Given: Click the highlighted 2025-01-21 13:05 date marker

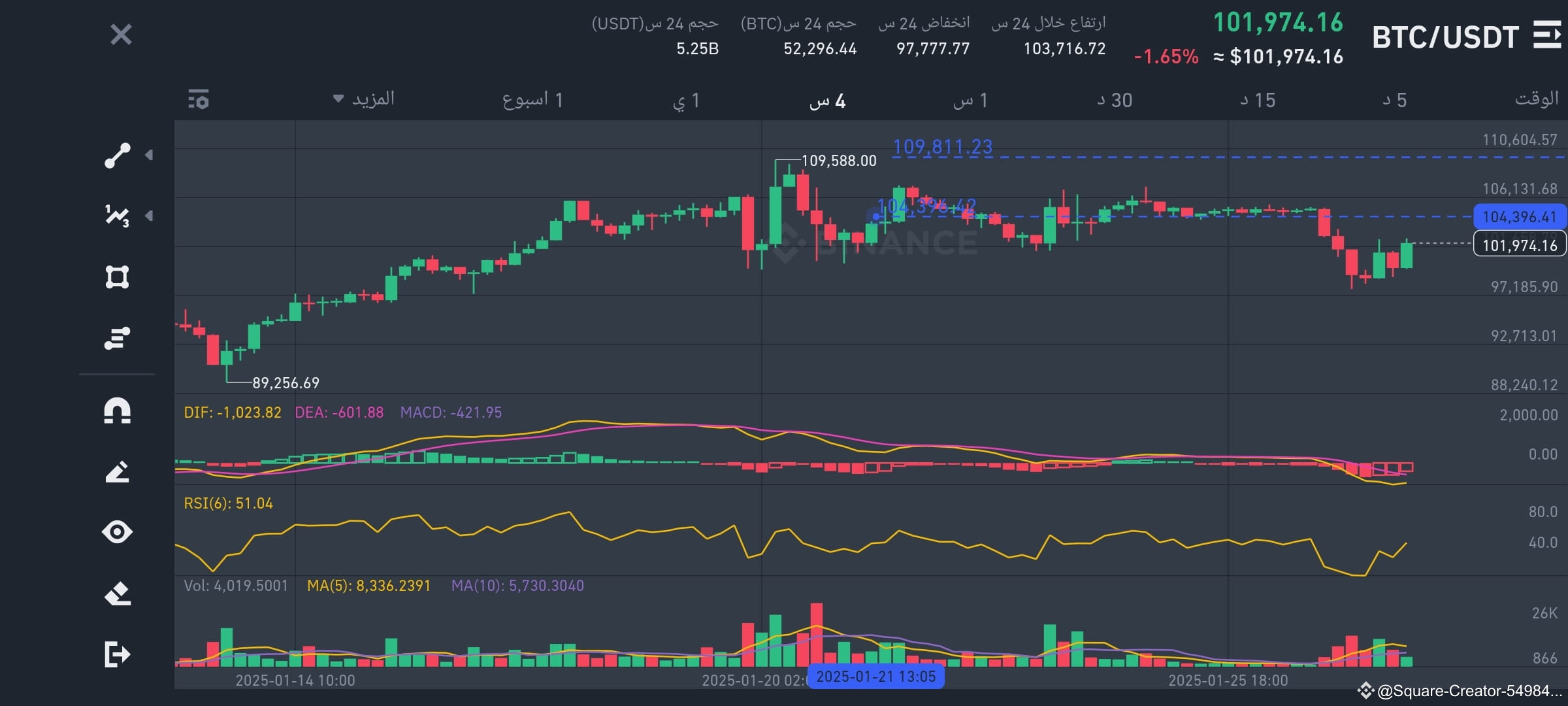Looking at the screenshot, I should (877, 677).
